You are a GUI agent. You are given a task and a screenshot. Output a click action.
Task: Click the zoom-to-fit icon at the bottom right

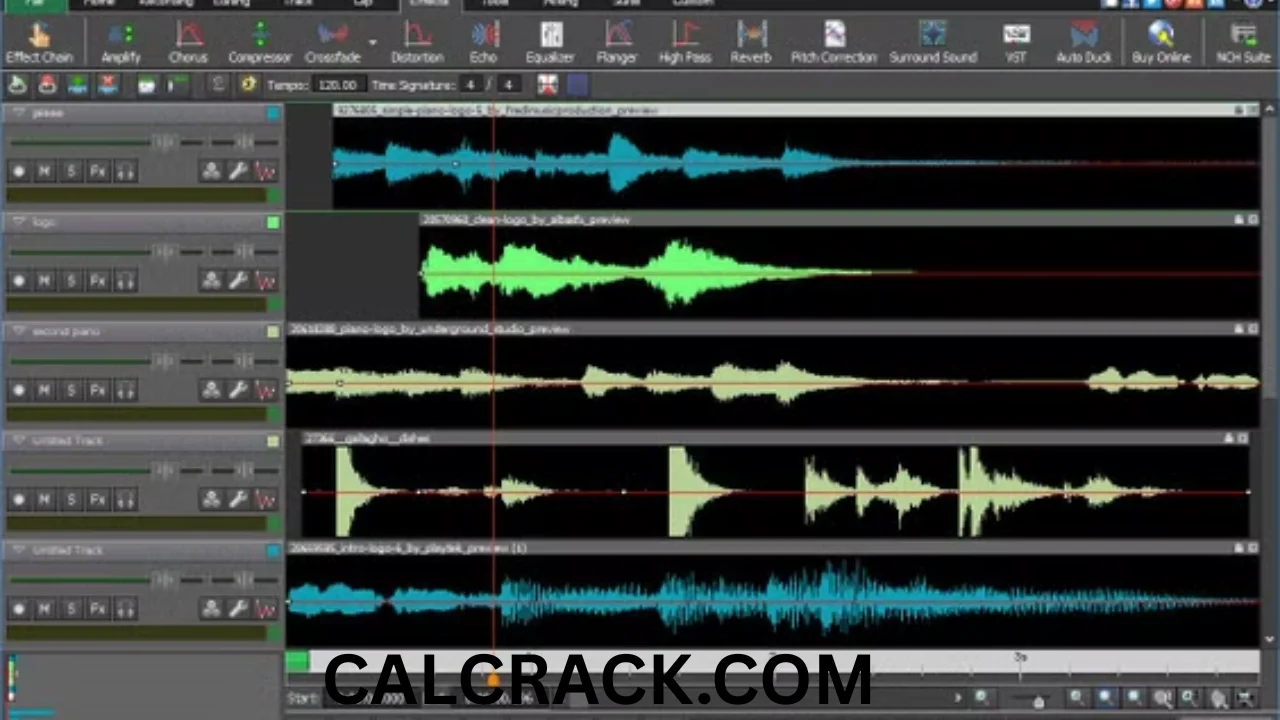(x=1246, y=699)
